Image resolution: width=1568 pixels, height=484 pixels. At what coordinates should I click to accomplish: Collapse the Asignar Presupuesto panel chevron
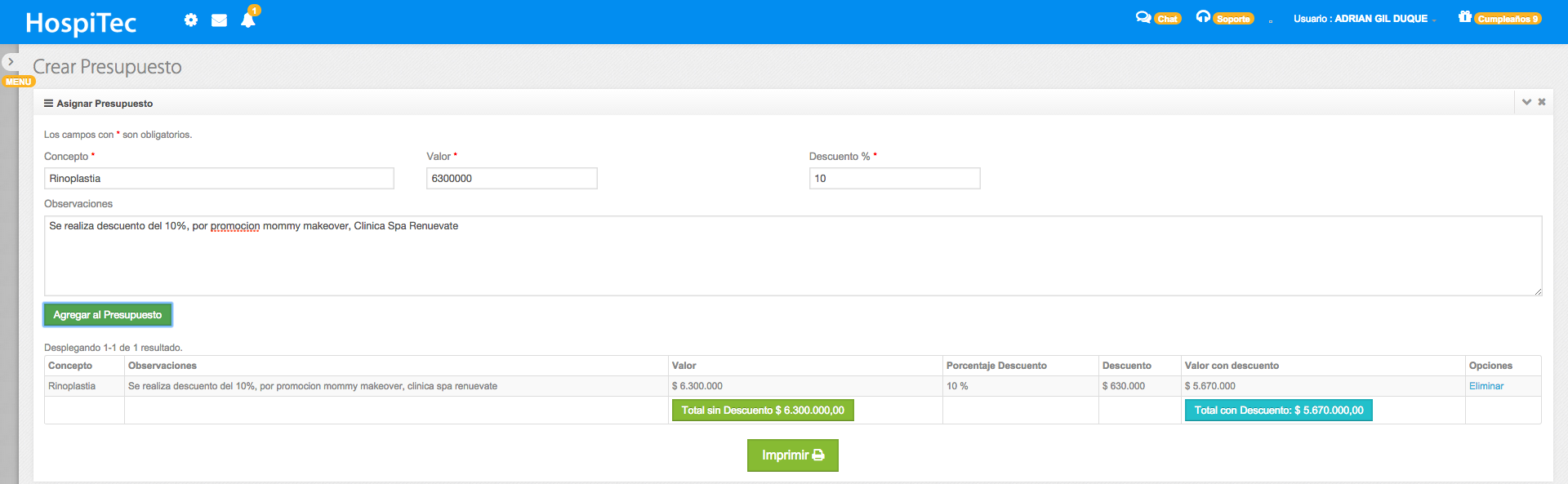pyautogui.click(x=1526, y=102)
